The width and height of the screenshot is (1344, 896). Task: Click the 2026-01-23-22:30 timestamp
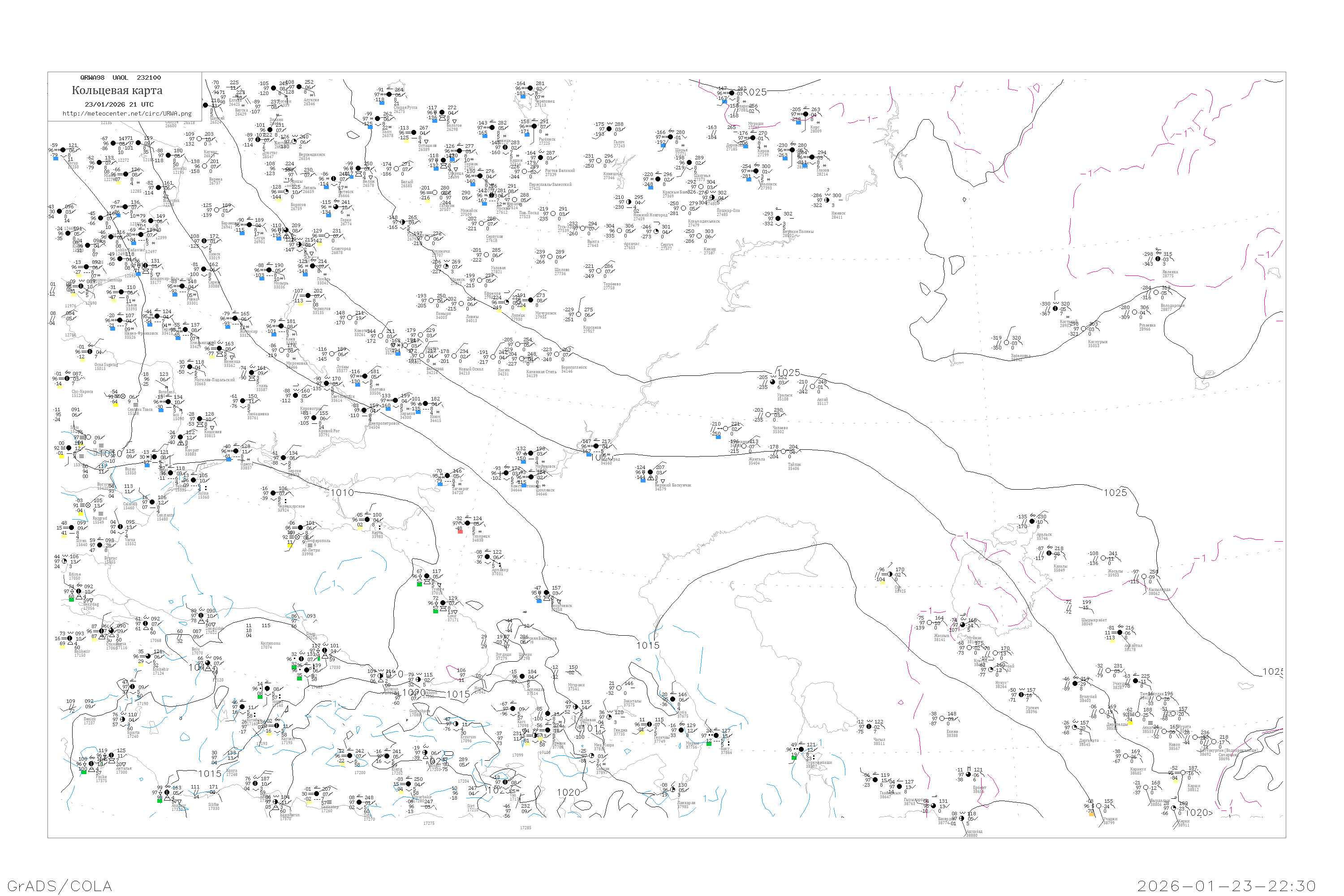[x=1226, y=886]
